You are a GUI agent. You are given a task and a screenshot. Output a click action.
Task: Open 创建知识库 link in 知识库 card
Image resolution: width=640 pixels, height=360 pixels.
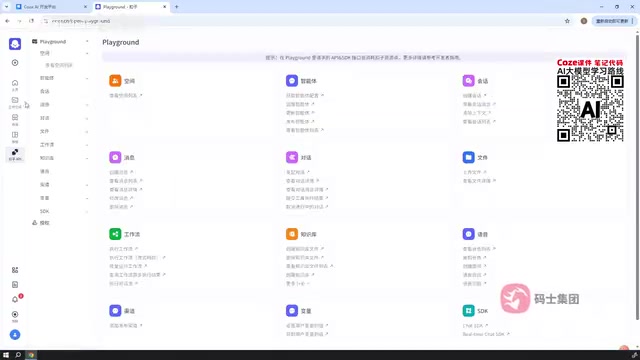[x=300, y=275]
